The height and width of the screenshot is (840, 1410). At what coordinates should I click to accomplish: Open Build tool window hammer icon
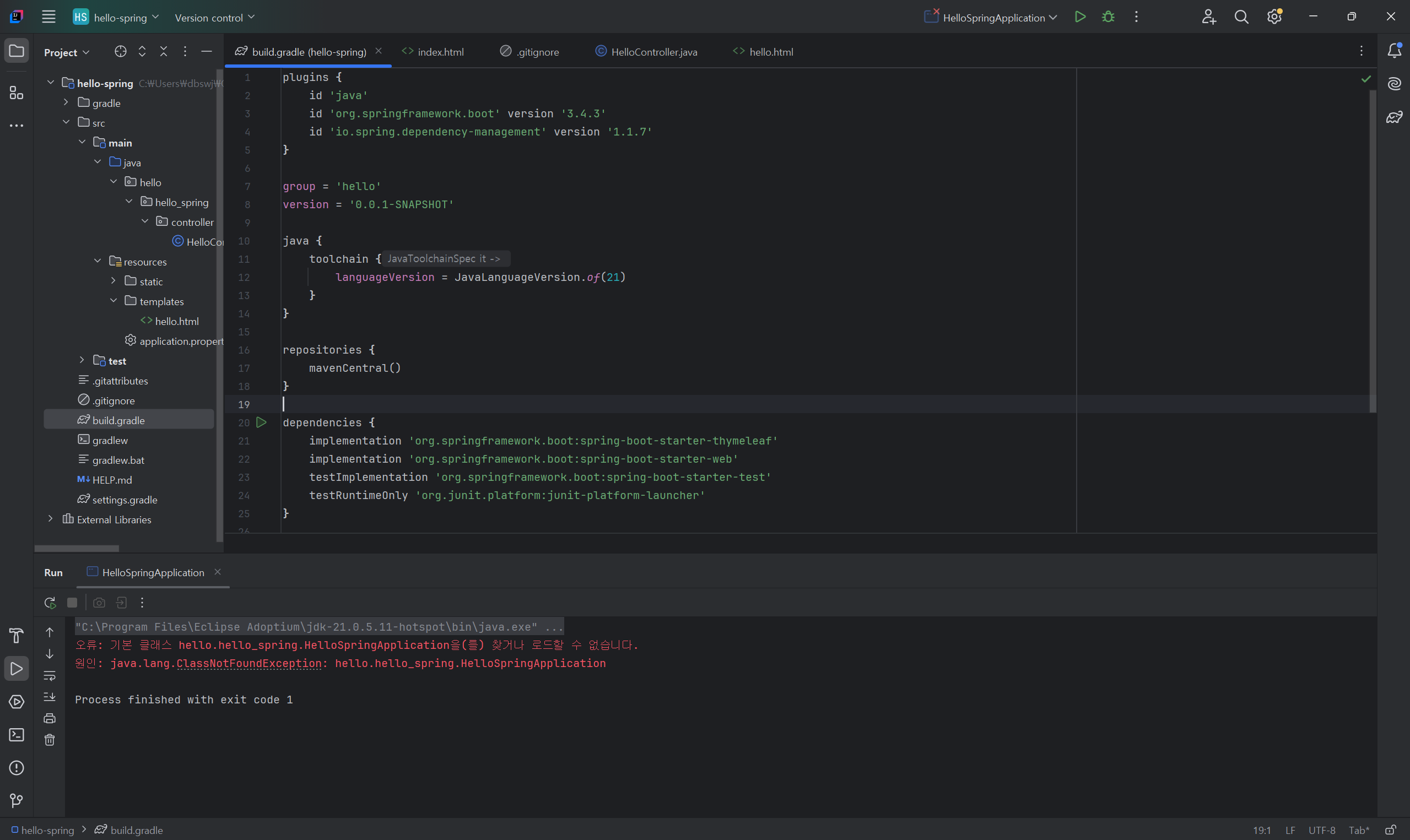pos(17,636)
